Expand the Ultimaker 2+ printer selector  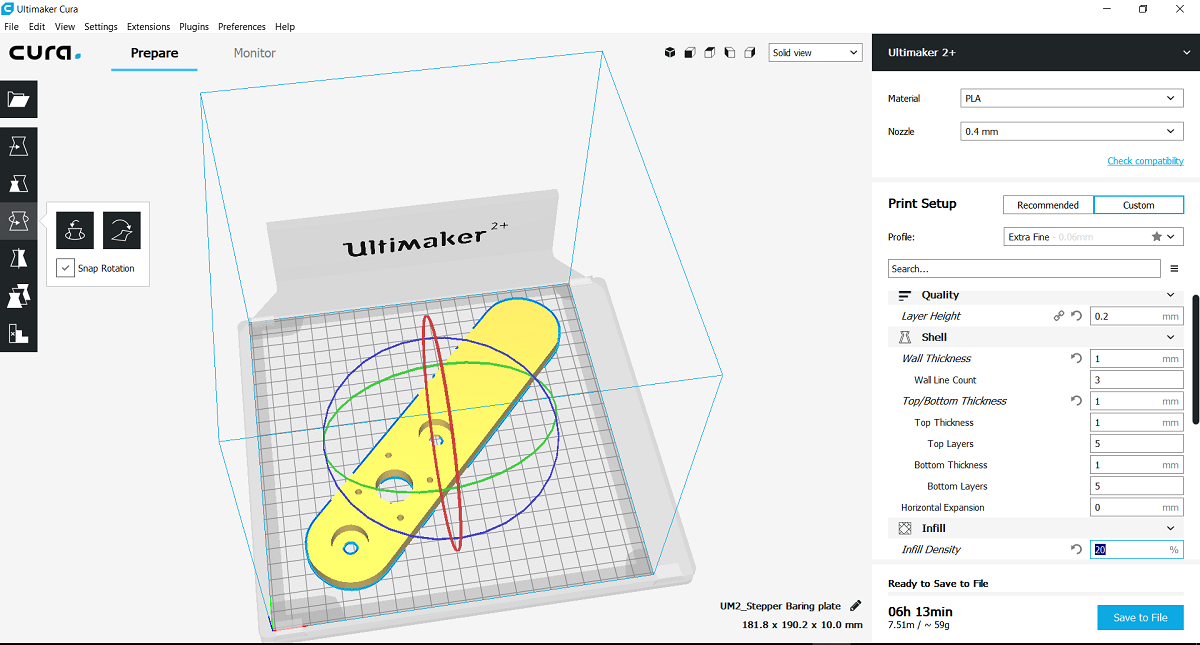coord(1036,52)
